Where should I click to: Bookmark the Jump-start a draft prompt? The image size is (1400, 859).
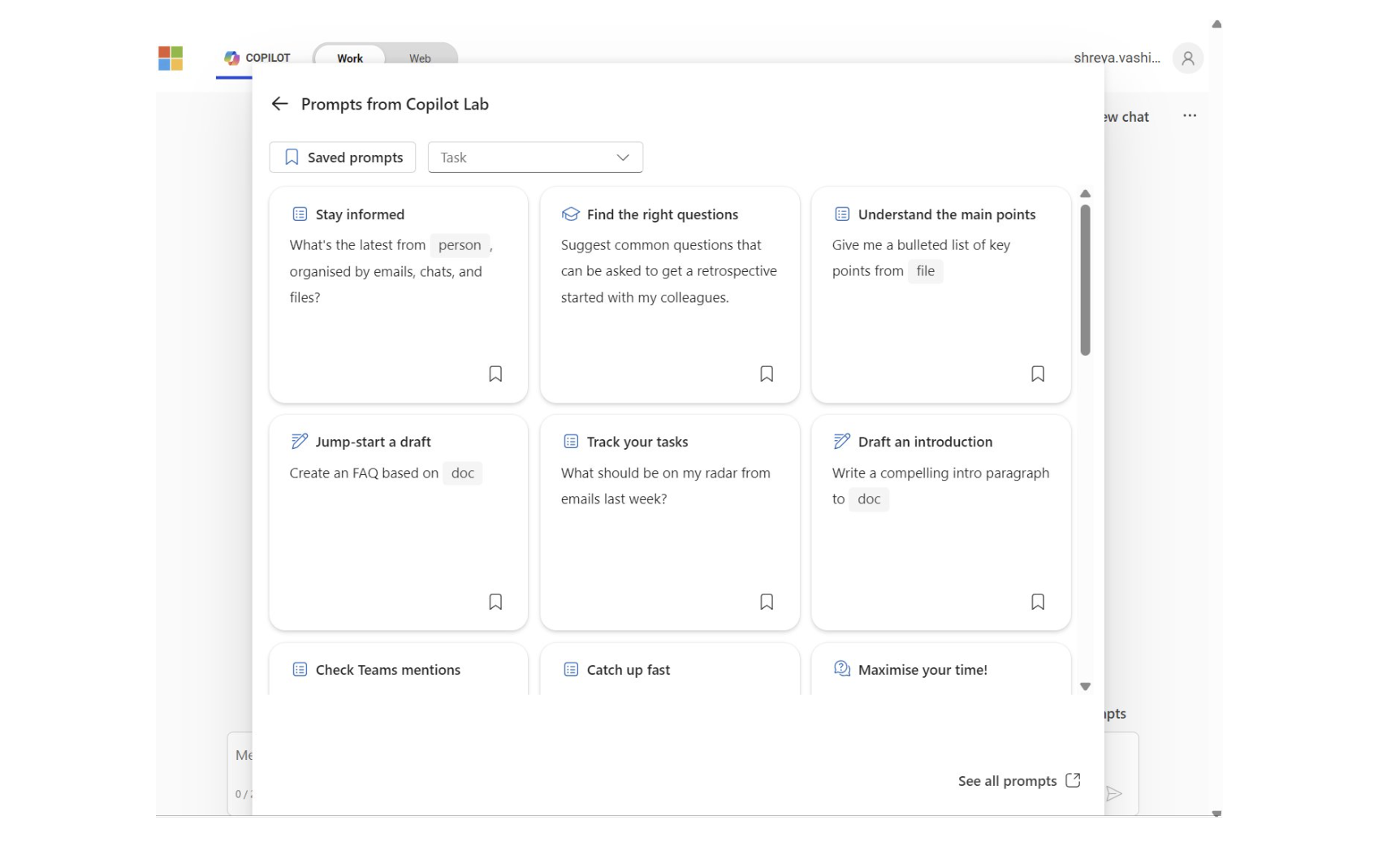495,602
